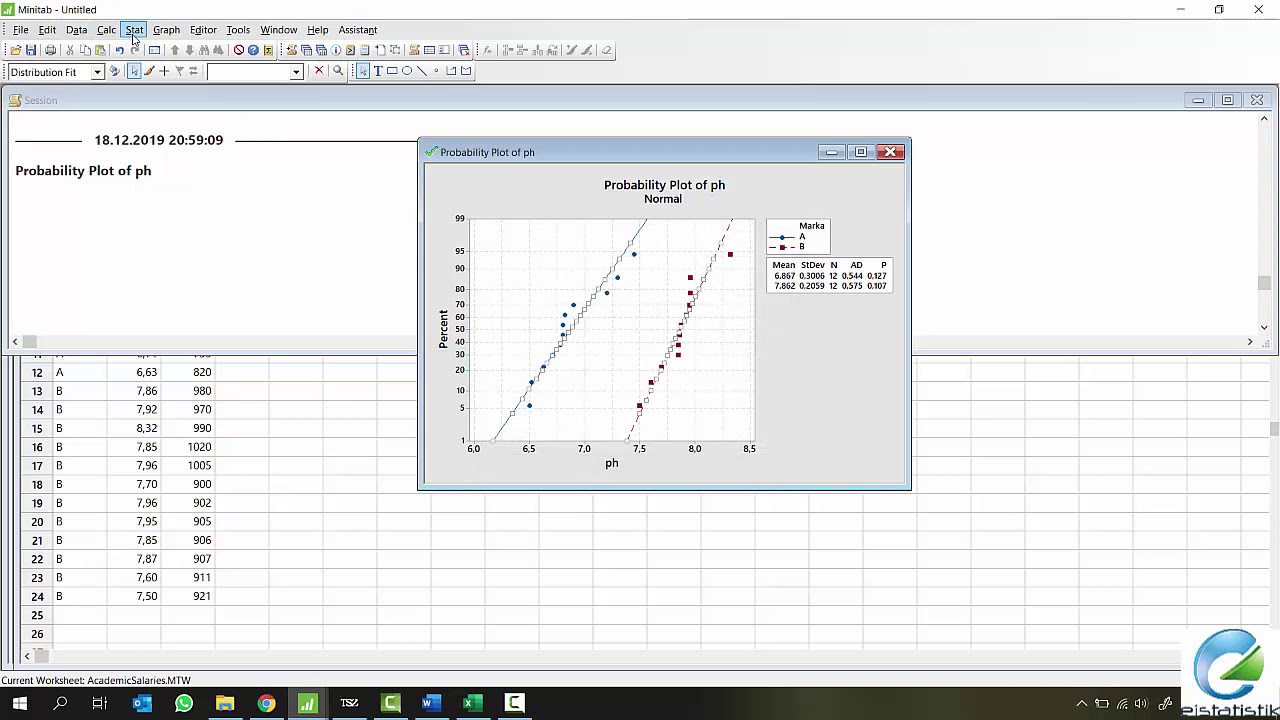Select the Ellipse drawing tool

click(407, 71)
